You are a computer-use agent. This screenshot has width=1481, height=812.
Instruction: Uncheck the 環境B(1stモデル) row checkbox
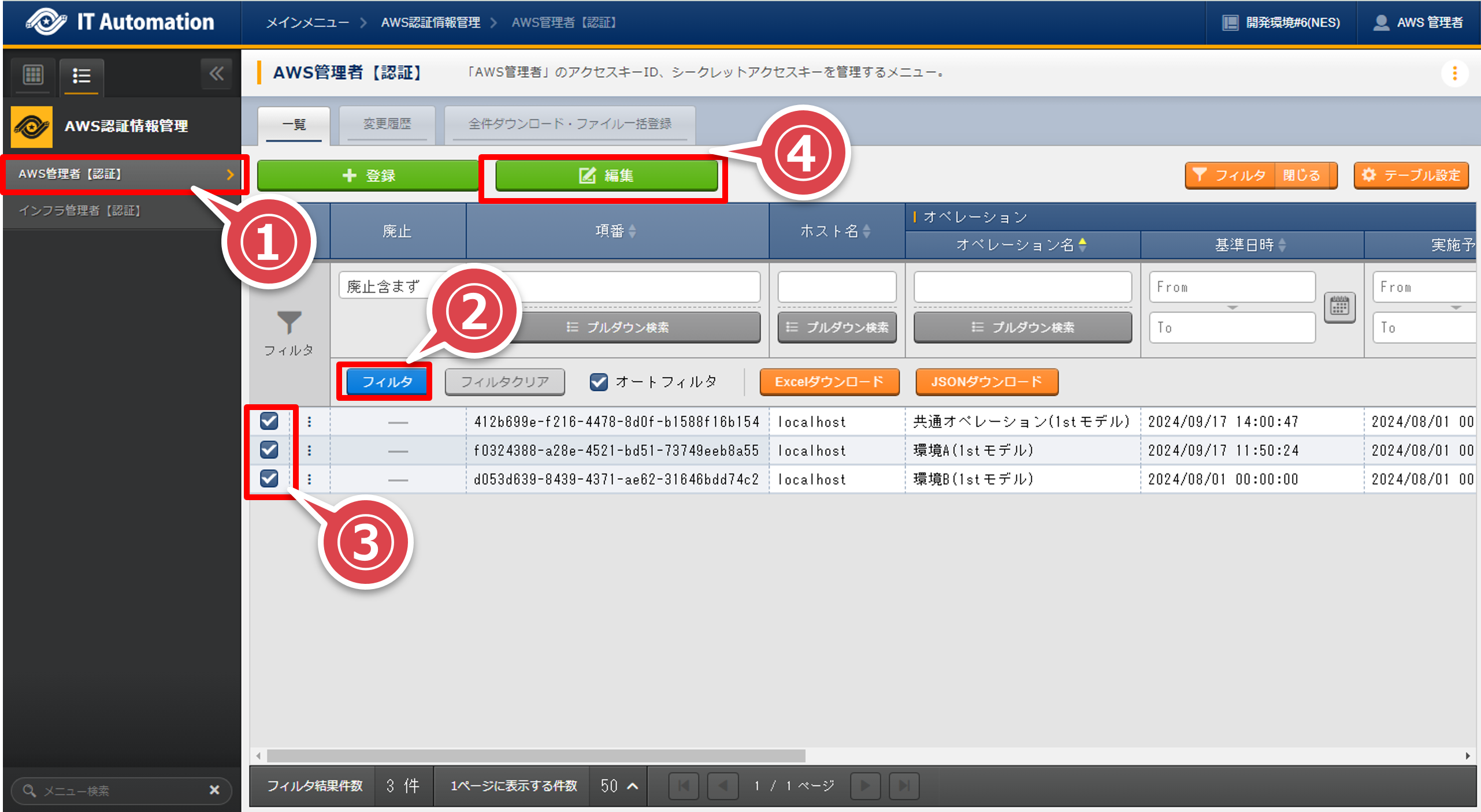tap(269, 479)
